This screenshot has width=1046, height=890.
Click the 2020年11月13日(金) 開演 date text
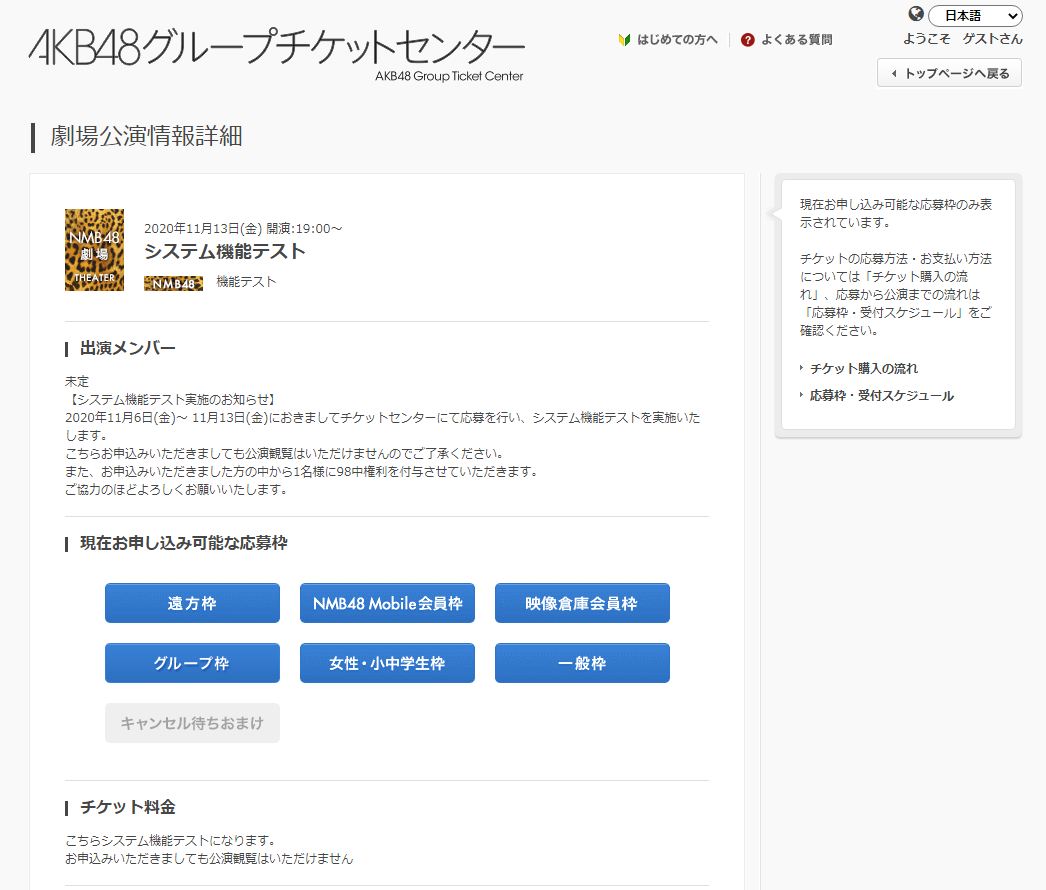pos(243,229)
